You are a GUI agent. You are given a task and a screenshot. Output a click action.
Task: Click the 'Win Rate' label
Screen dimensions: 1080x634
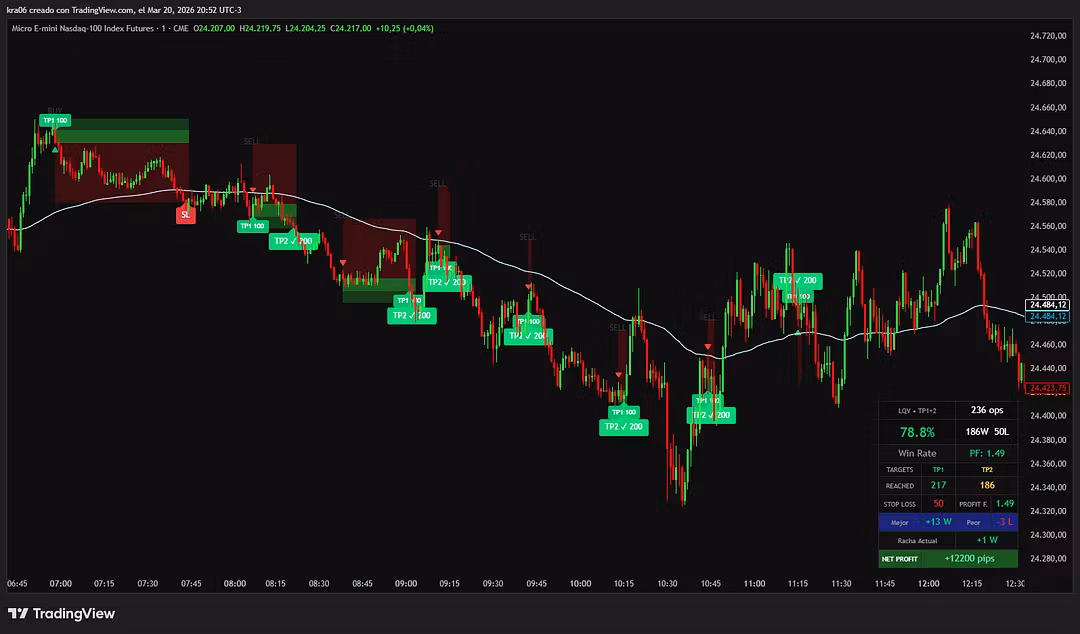pos(917,453)
